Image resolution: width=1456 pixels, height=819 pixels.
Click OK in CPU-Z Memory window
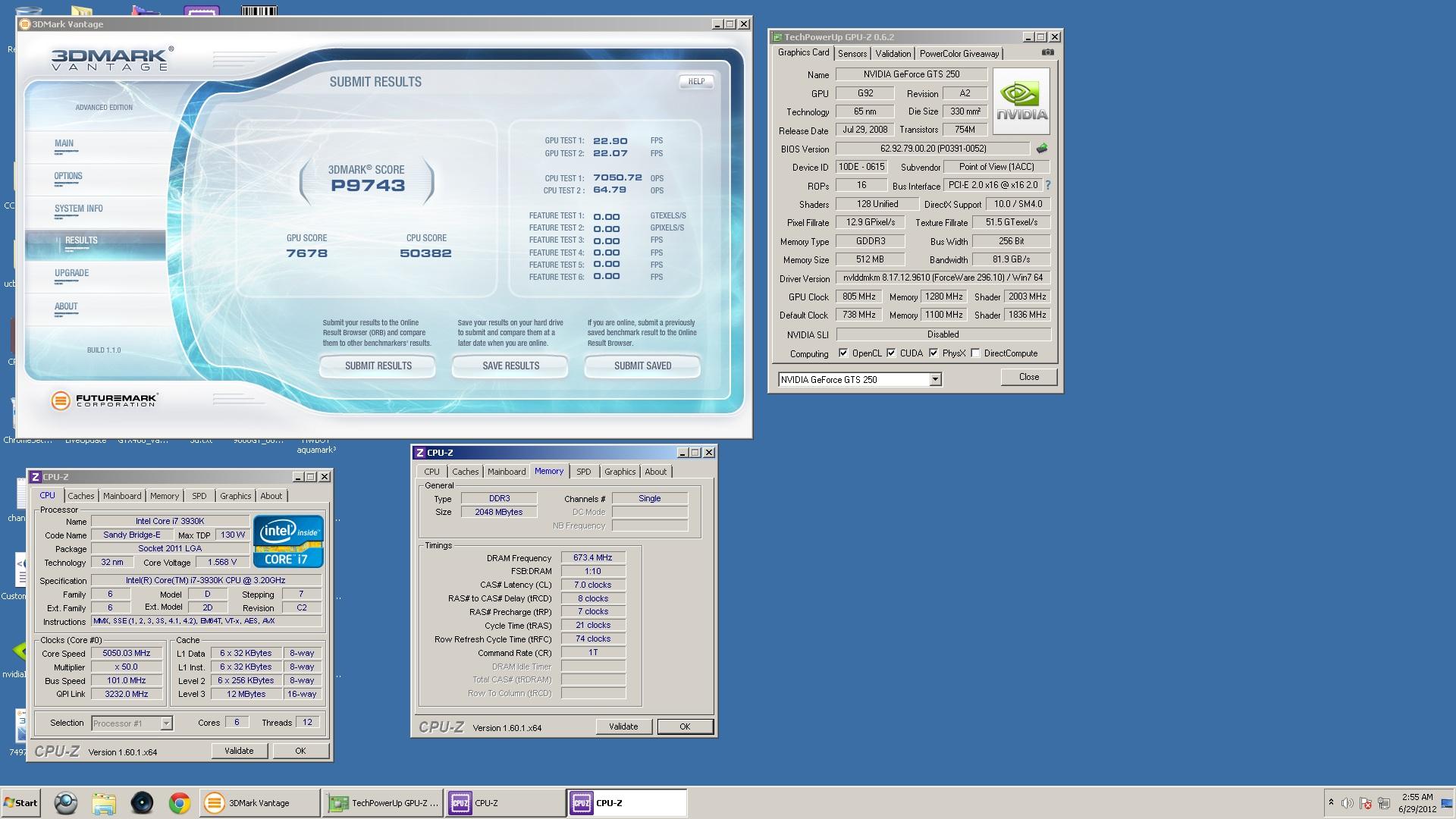tap(685, 726)
